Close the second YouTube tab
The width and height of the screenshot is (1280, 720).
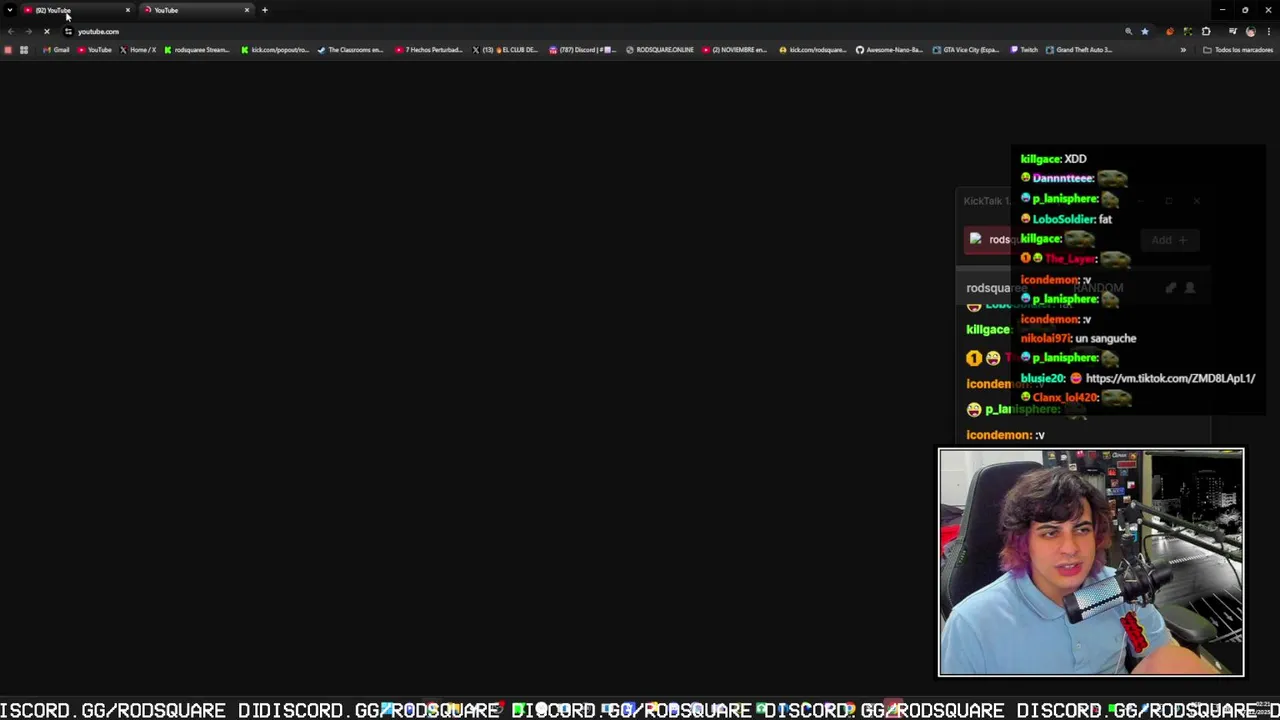246,10
